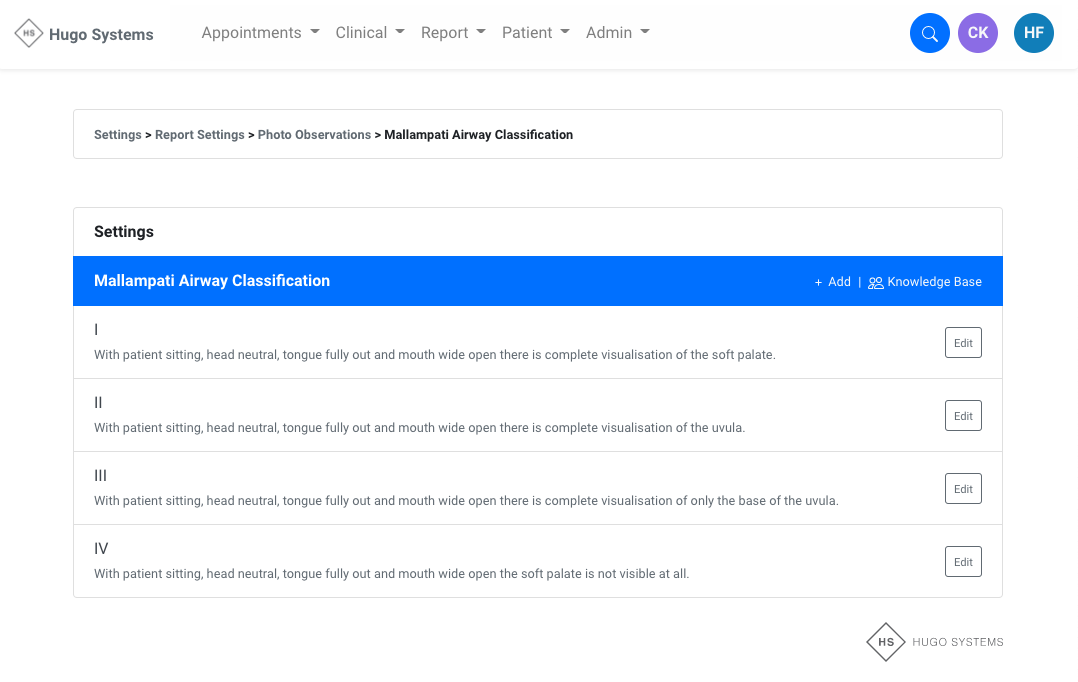Edit the class II classification entry

963,415
